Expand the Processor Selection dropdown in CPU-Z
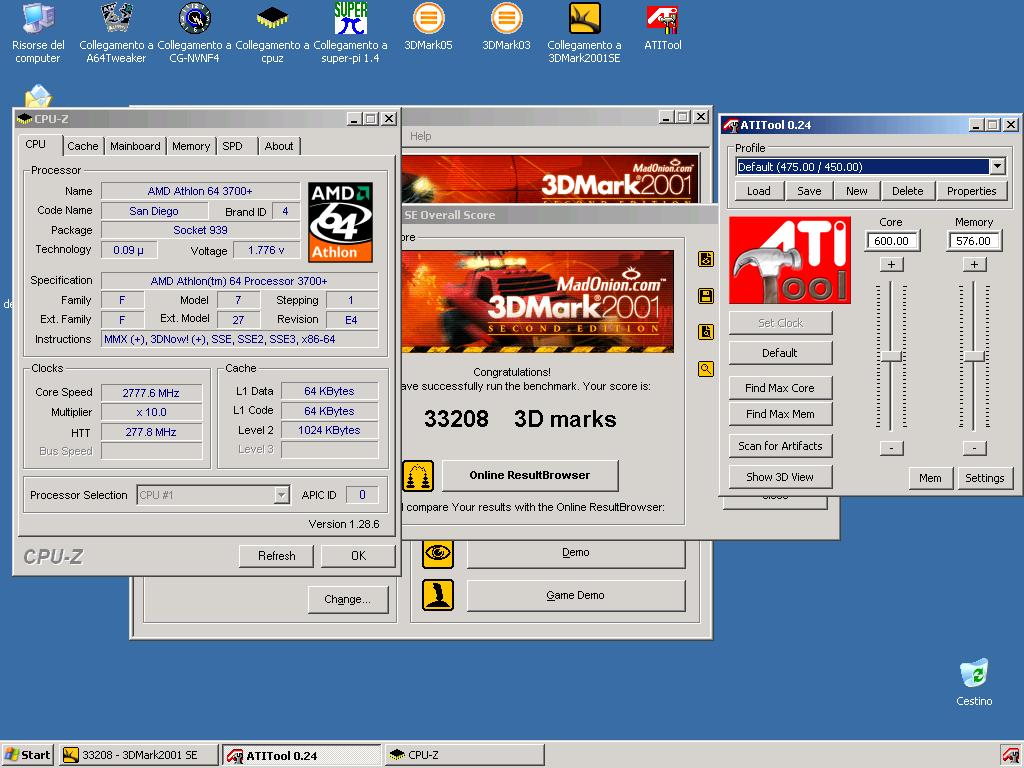Viewport: 1024px width, 768px height. pos(281,495)
